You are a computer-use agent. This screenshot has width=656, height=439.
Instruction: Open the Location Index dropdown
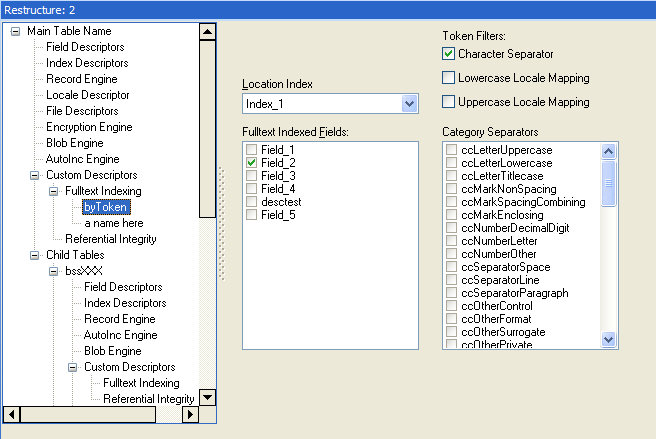[408, 103]
